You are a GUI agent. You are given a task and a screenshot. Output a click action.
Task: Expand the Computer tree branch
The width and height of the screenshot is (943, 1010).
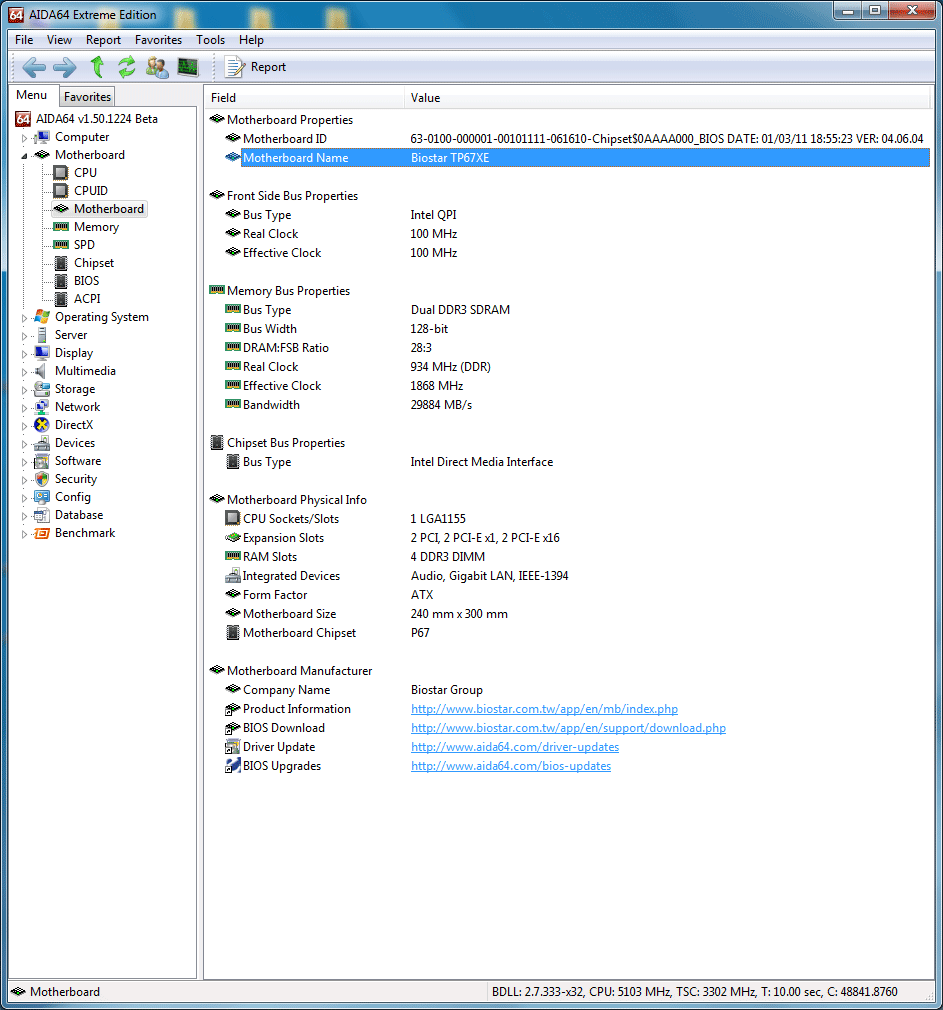pos(24,138)
